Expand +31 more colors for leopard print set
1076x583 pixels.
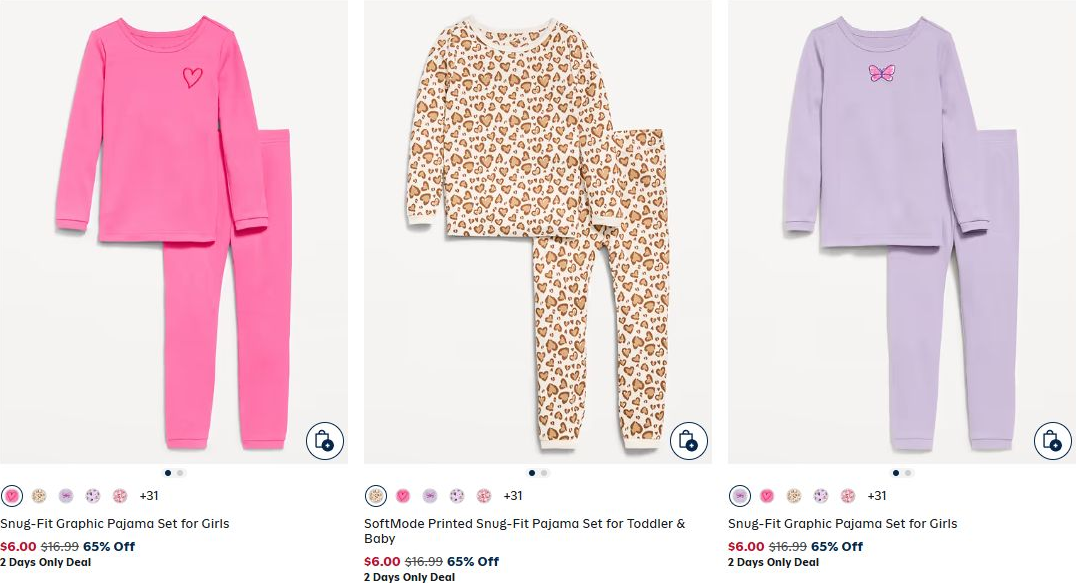(513, 495)
